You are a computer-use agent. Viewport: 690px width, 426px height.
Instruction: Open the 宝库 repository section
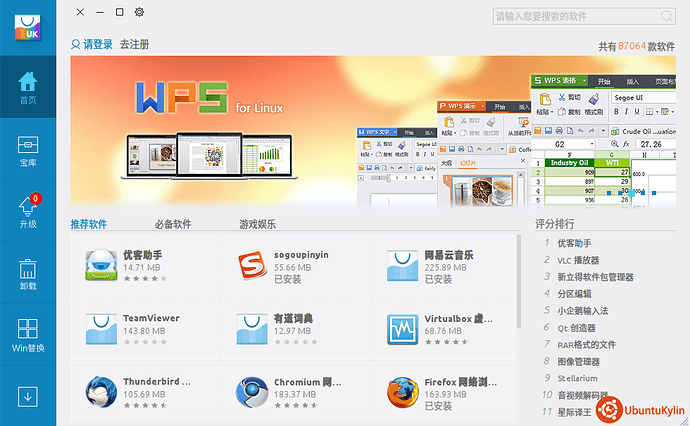(x=28, y=151)
